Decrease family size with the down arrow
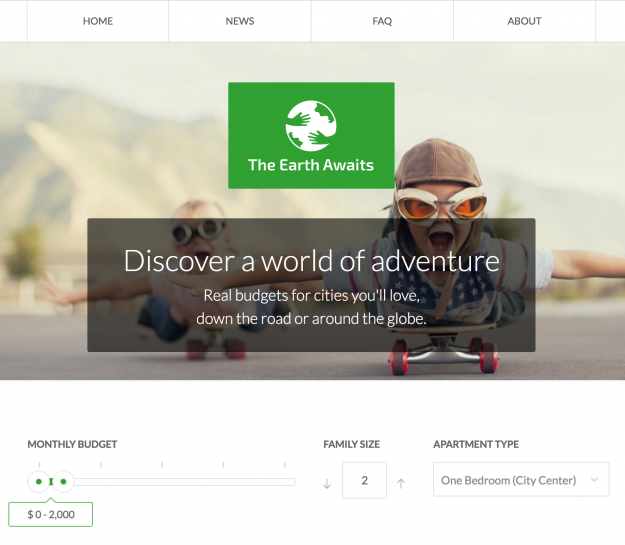This screenshot has height=545, width=625. tap(327, 484)
